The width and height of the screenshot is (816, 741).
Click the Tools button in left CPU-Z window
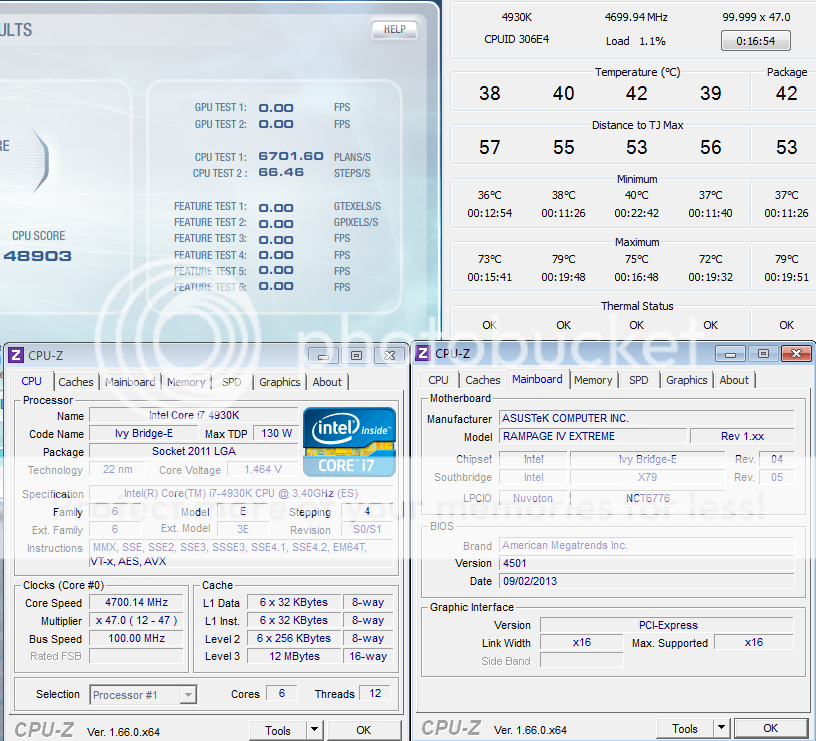277,730
